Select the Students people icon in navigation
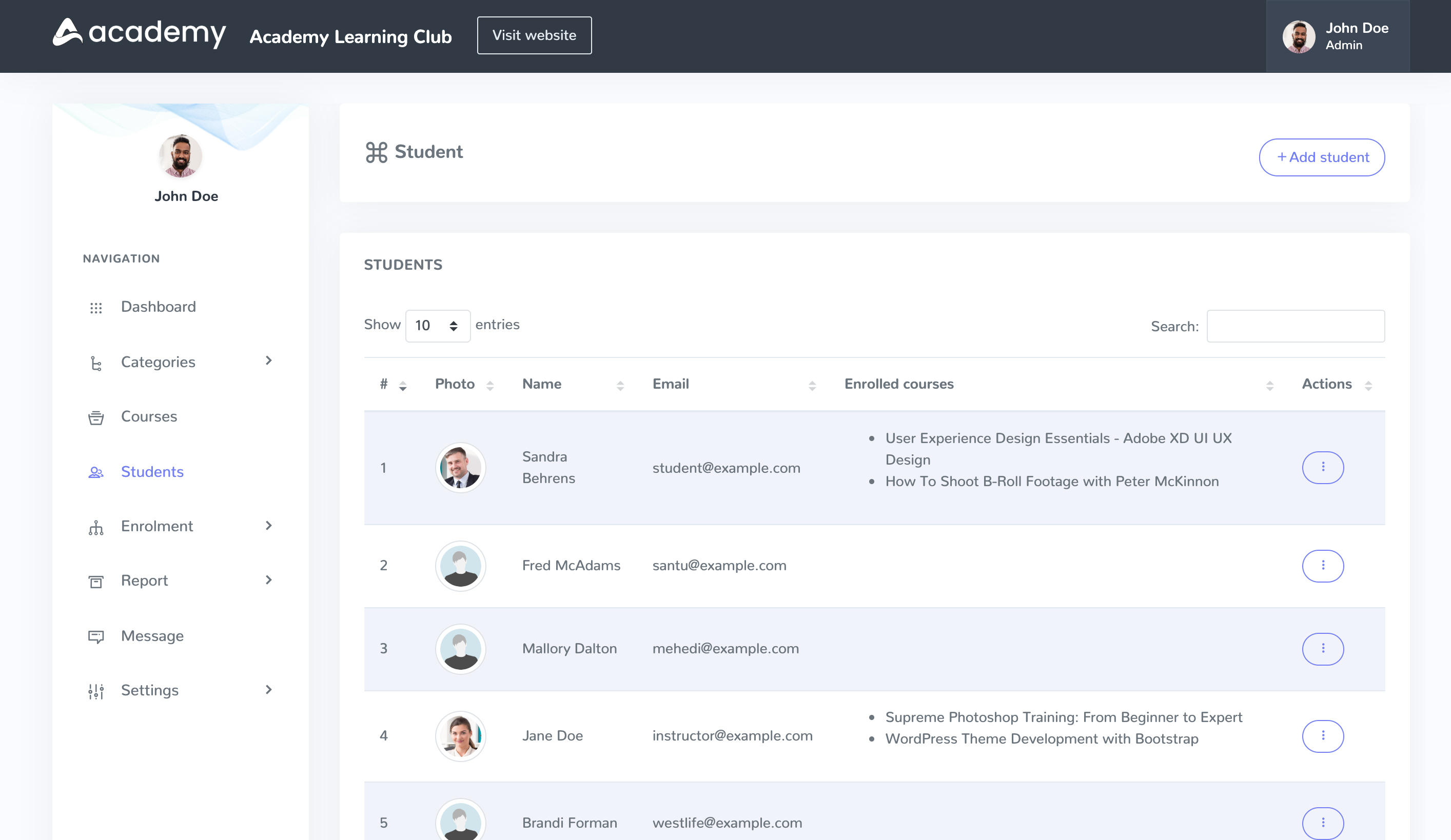Image resolution: width=1451 pixels, height=840 pixels. [96, 472]
